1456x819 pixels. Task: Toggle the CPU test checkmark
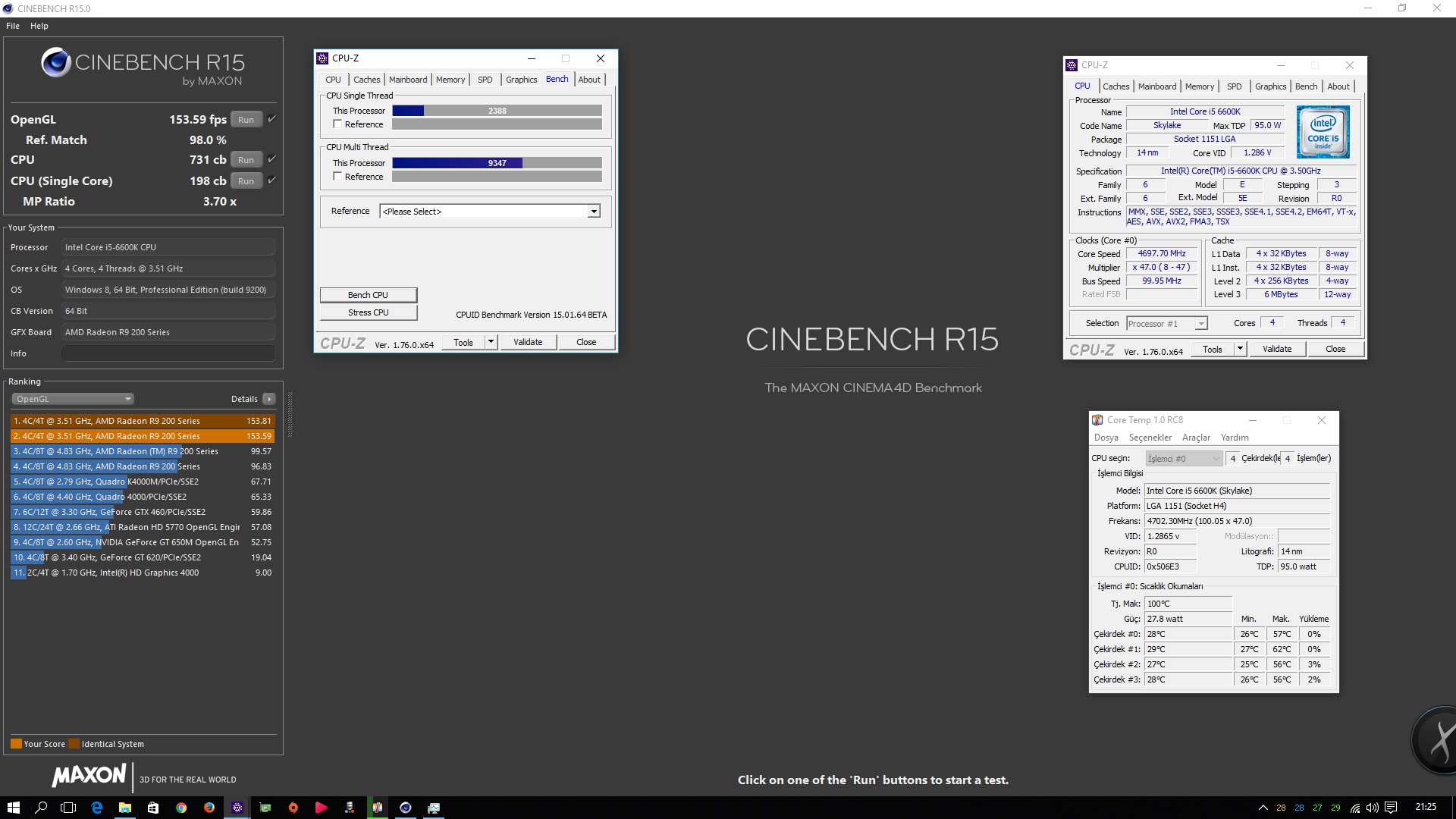[271, 159]
